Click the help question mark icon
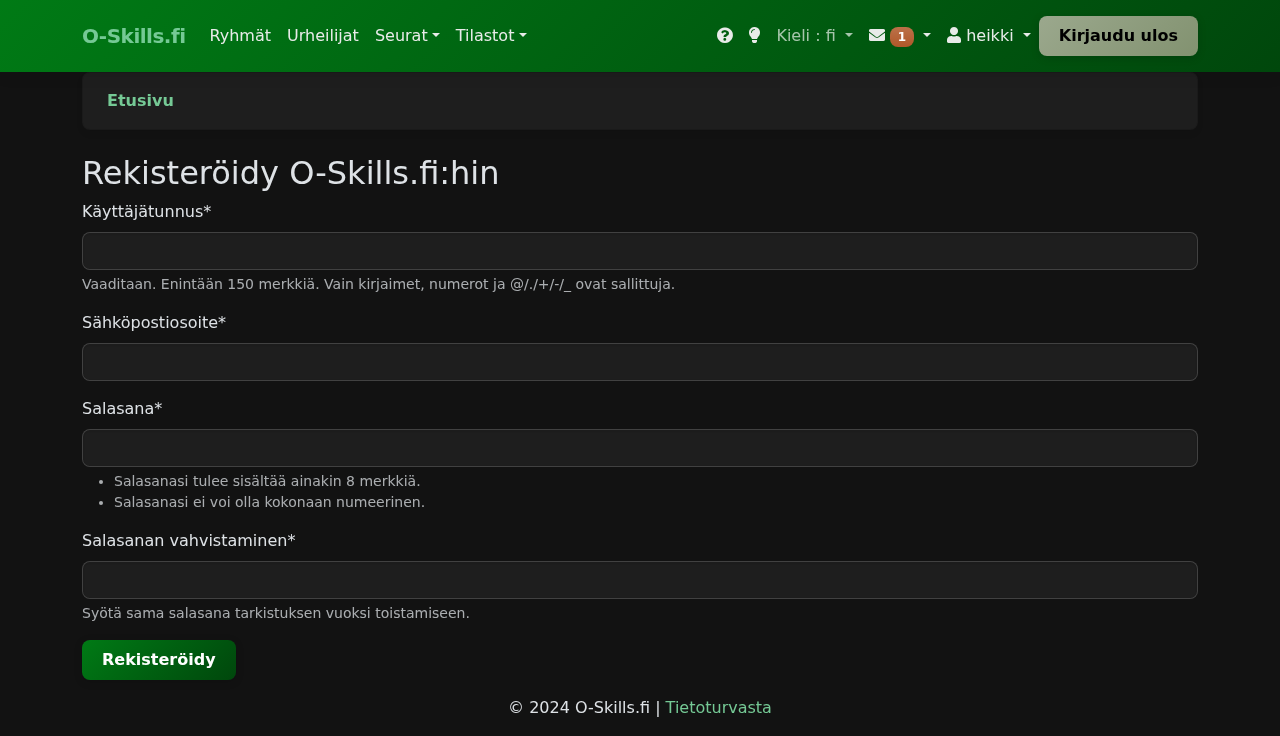The height and width of the screenshot is (736, 1280). [x=725, y=36]
